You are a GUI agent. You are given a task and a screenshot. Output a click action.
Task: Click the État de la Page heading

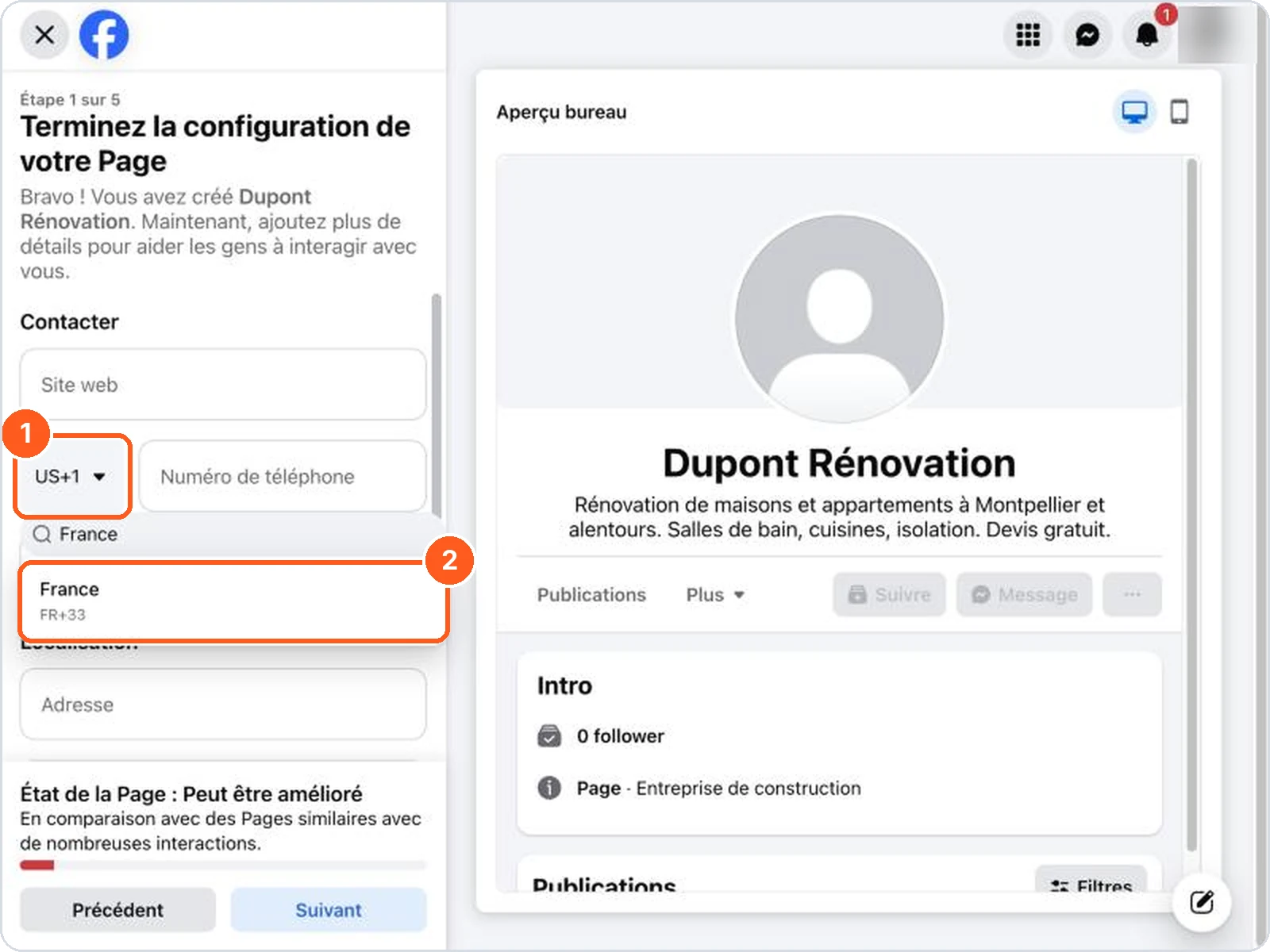click(191, 794)
